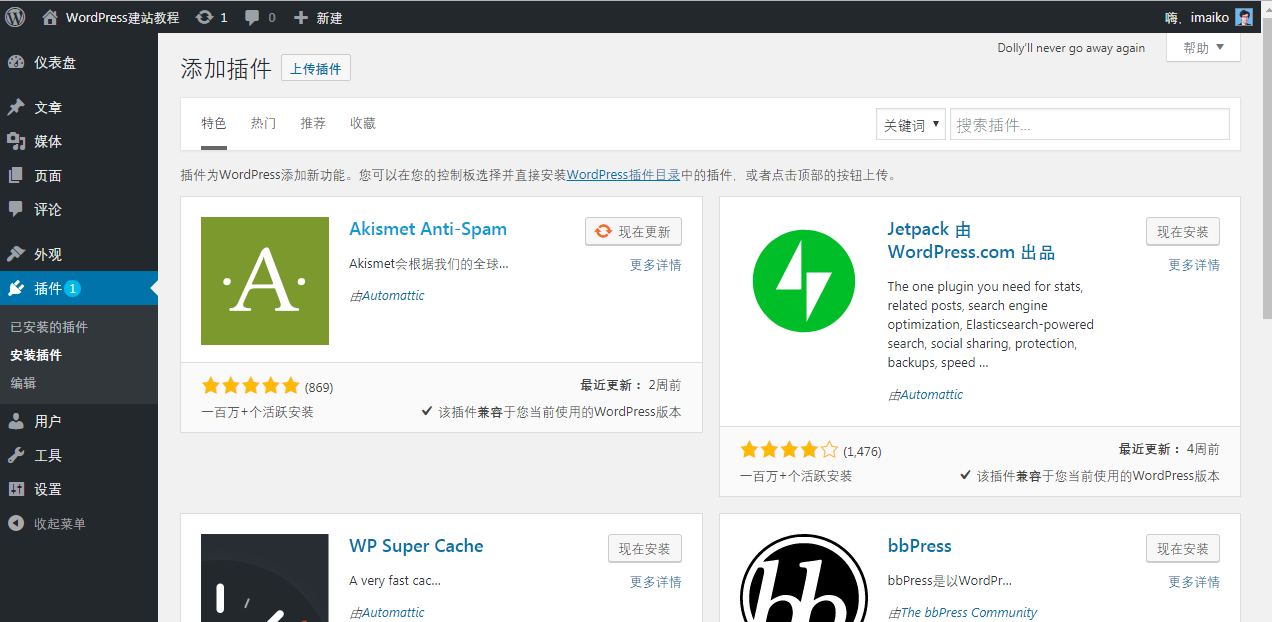
Task: Open the WordPress logo menu
Action: pos(15,17)
